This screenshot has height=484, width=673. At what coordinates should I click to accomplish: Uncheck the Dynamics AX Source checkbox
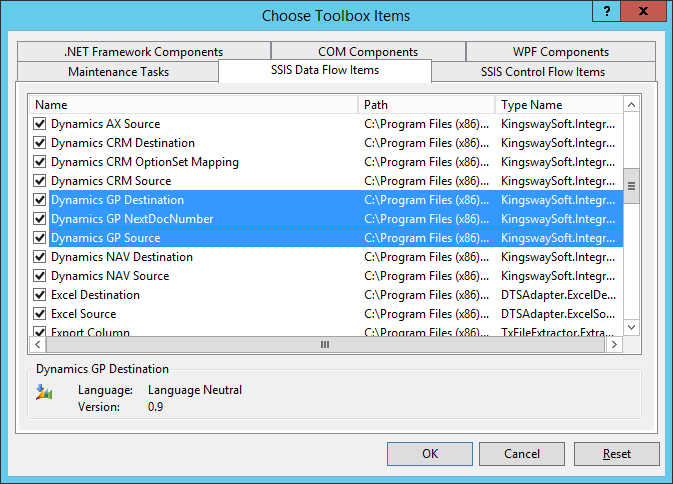click(x=39, y=124)
